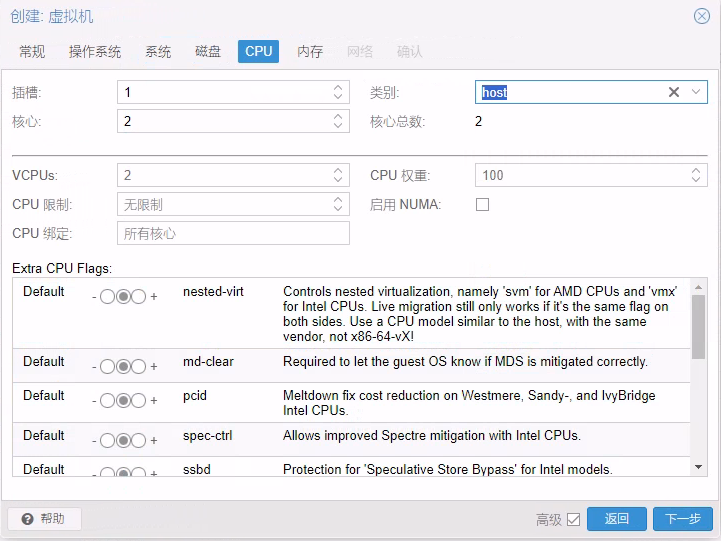Switch to the 内存 tab
The height and width of the screenshot is (541, 721).
click(x=310, y=52)
